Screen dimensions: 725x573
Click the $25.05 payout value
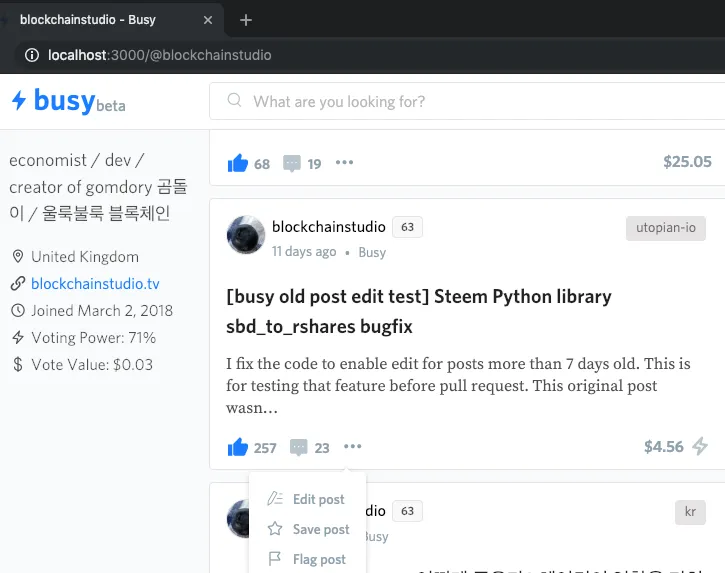tap(687, 161)
